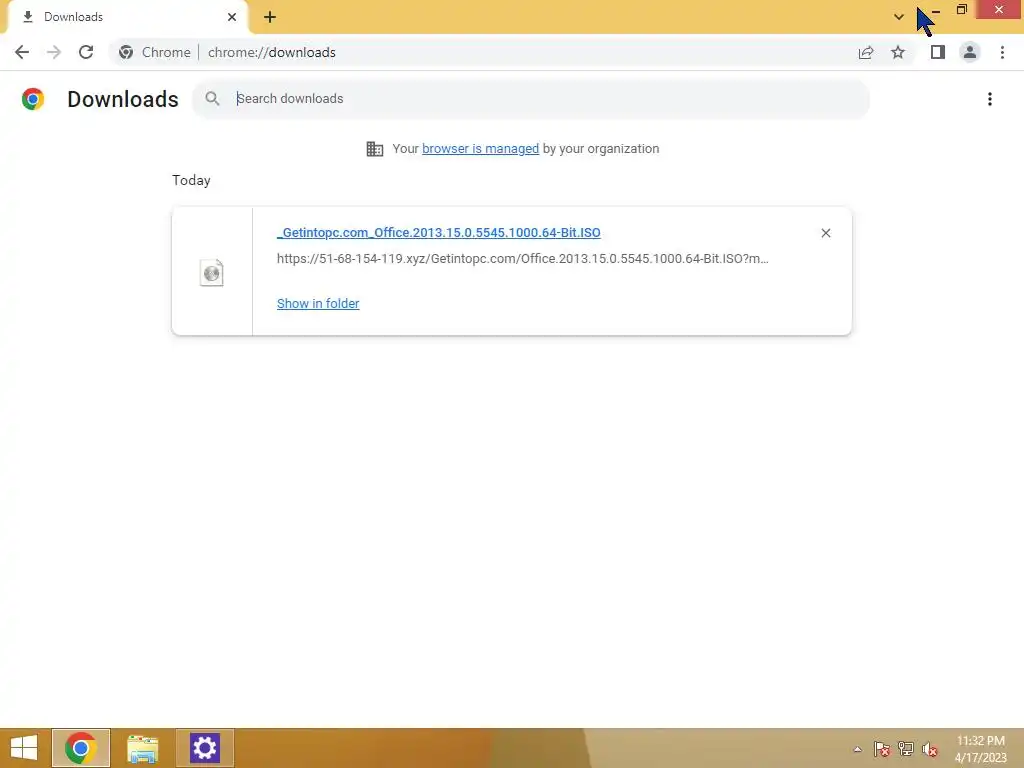Screen dimensions: 1024x768
Task: Click the Today date heading
Action: click(x=191, y=180)
